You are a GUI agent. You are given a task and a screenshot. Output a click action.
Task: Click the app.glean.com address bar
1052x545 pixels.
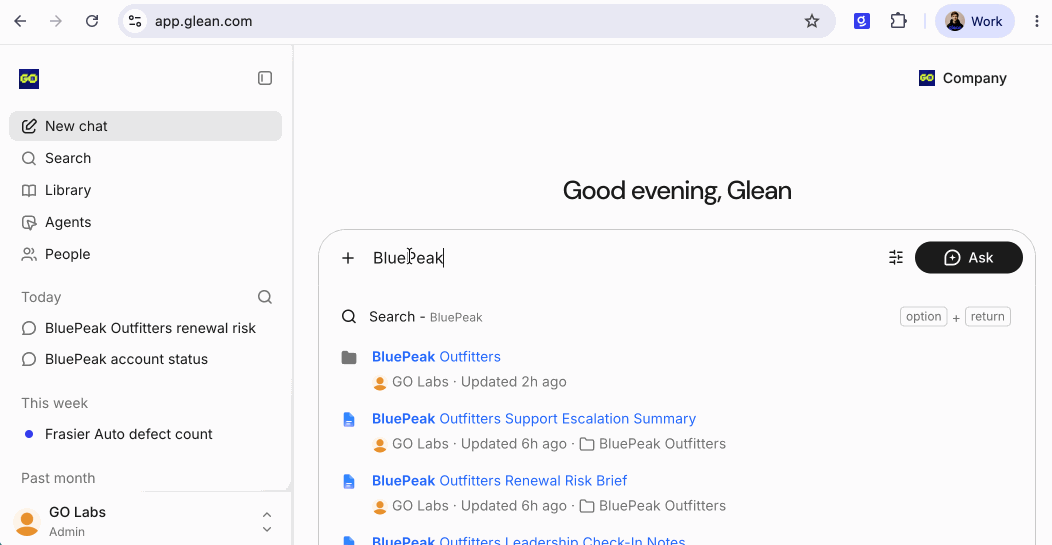click(477, 21)
